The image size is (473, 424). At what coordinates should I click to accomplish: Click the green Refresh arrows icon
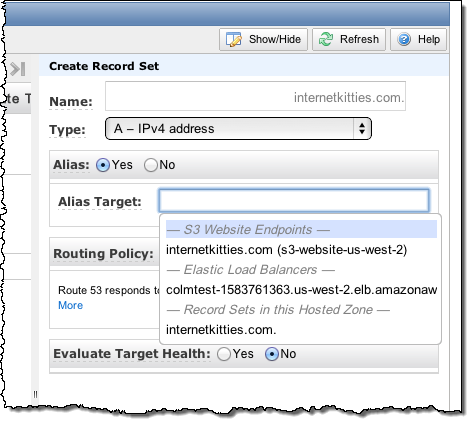(x=326, y=39)
